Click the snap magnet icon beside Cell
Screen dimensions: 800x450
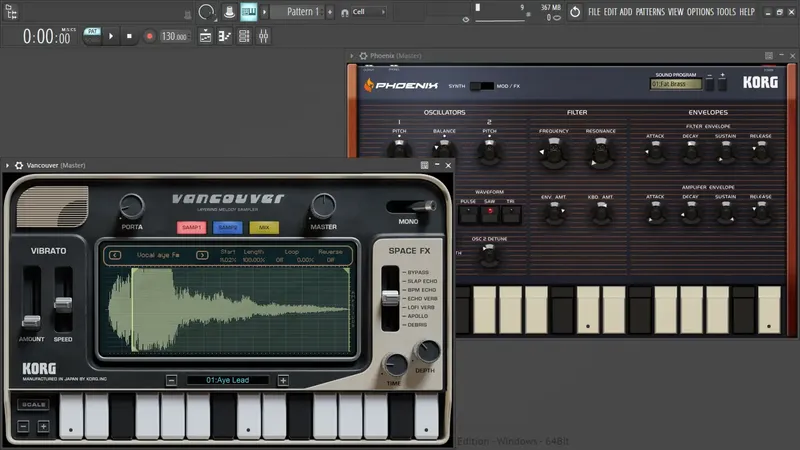tap(345, 12)
